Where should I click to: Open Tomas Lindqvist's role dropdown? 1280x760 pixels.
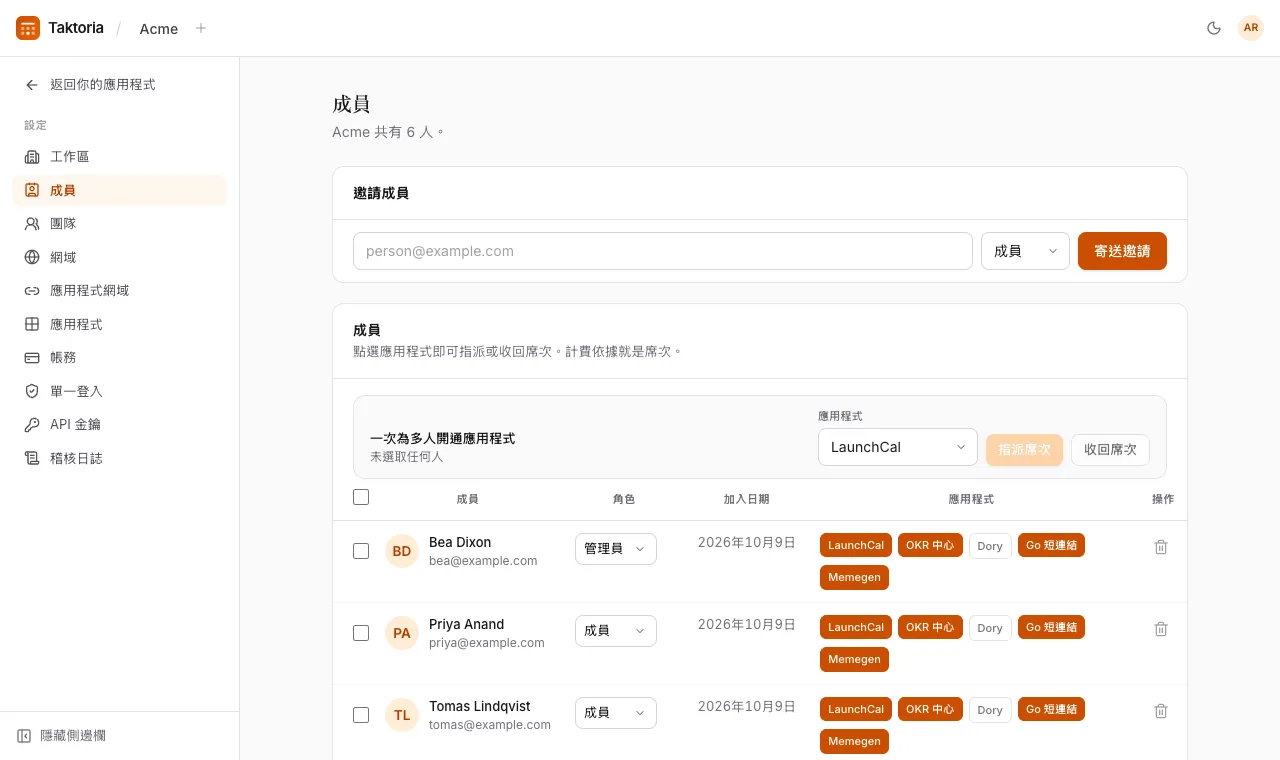coord(616,713)
